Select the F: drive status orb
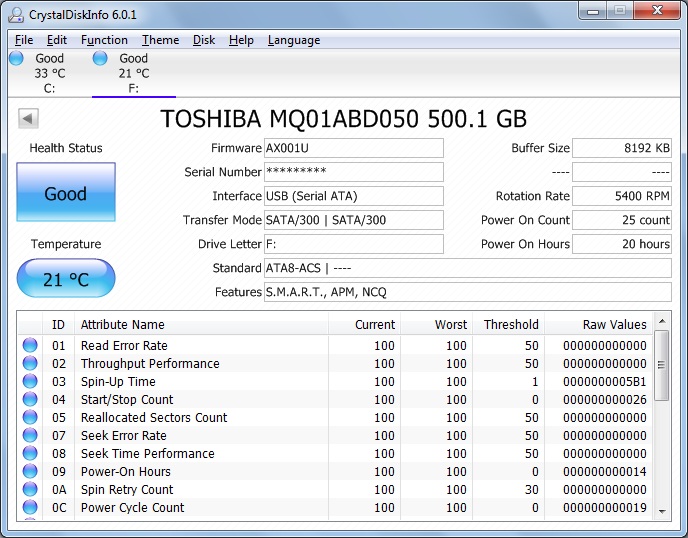The width and height of the screenshot is (688, 538). click(x=100, y=59)
